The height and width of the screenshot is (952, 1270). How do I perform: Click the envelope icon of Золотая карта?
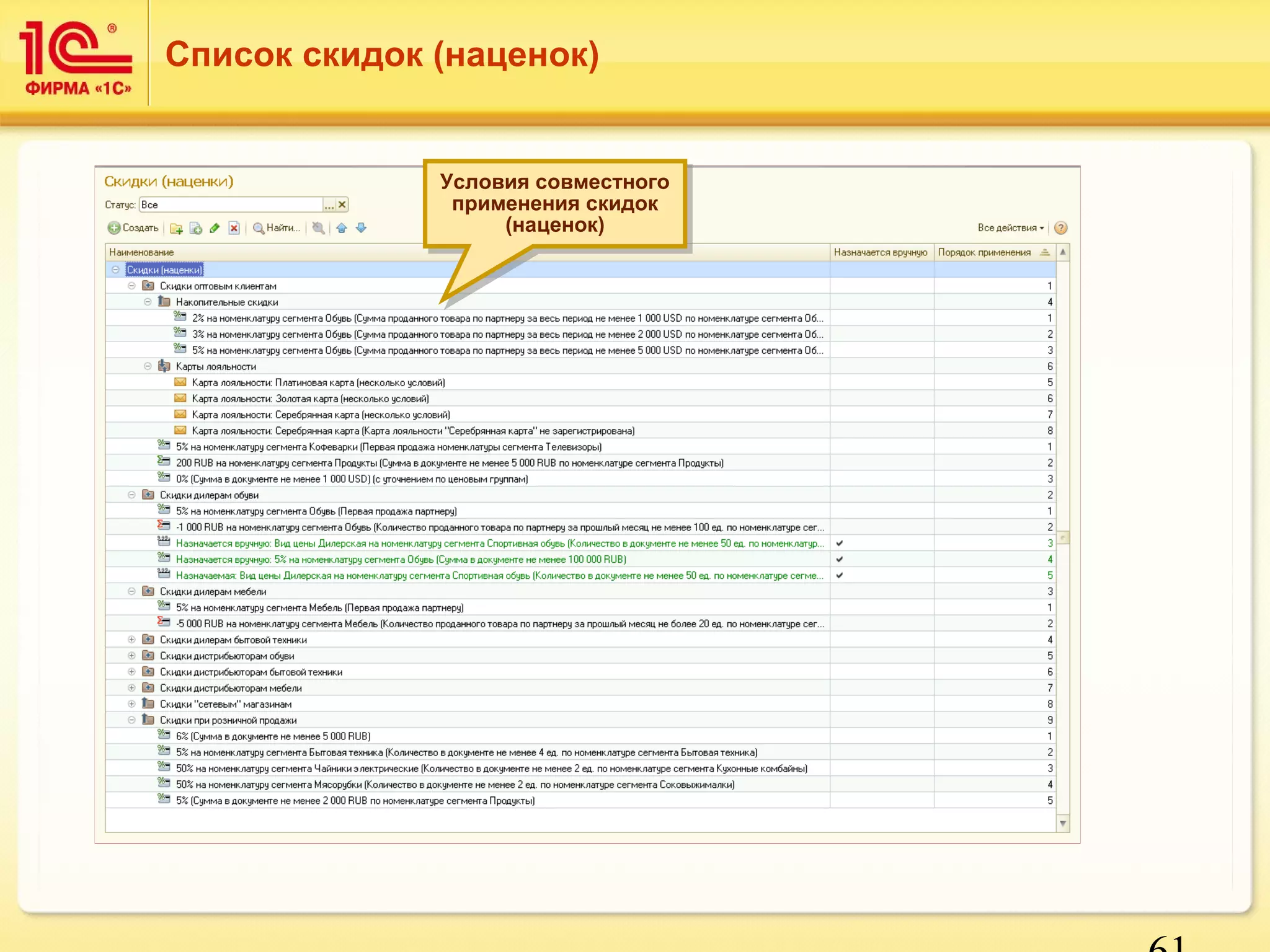click(x=180, y=398)
